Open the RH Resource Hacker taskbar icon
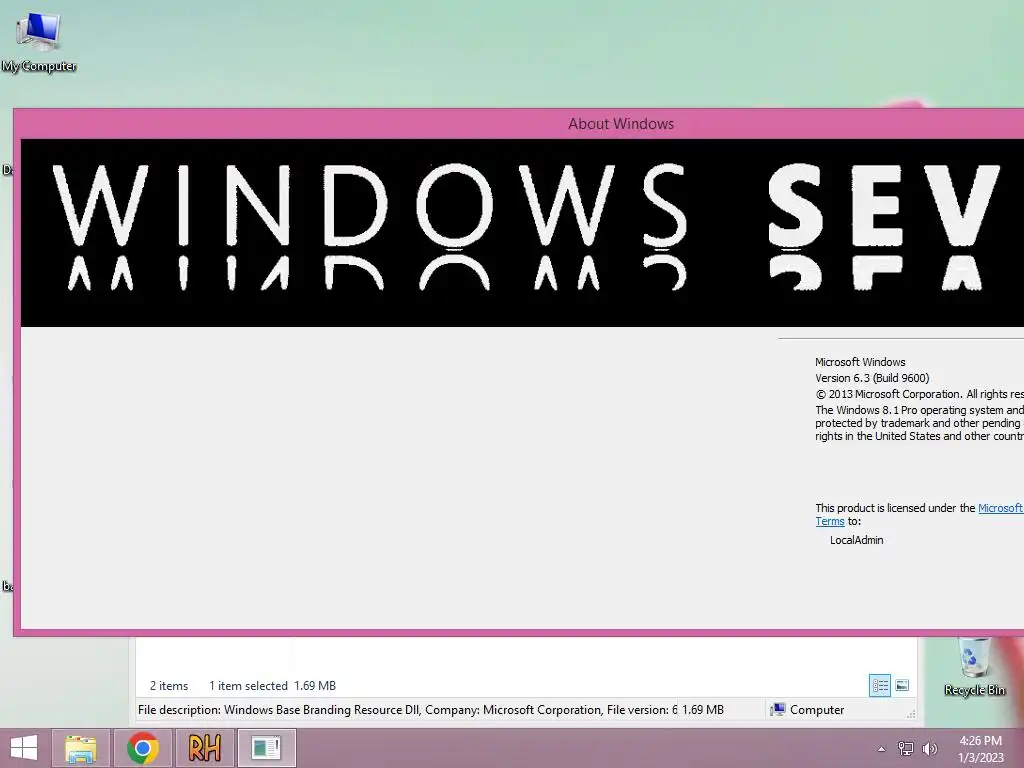The height and width of the screenshot is (768, 1024). (x=204, y=748)
